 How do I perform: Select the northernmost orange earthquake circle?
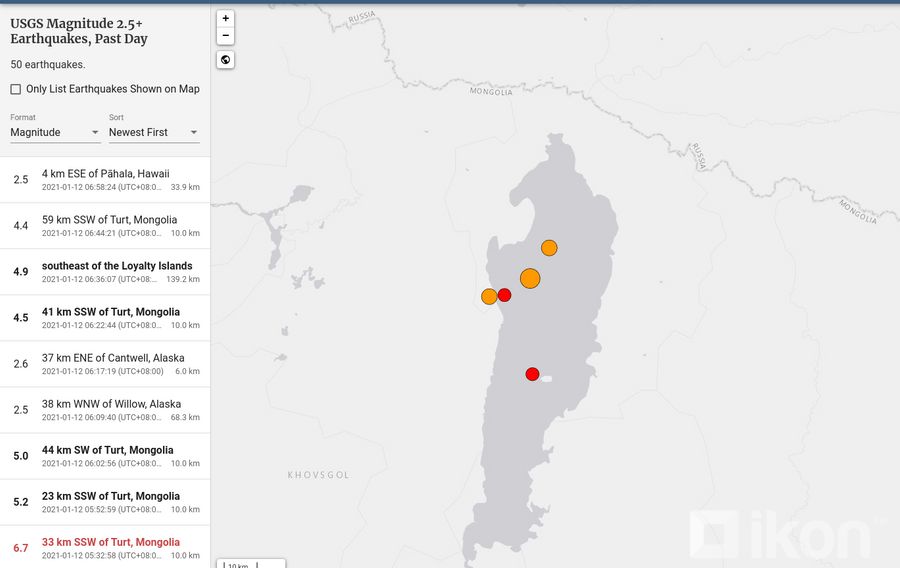(549, 248)
